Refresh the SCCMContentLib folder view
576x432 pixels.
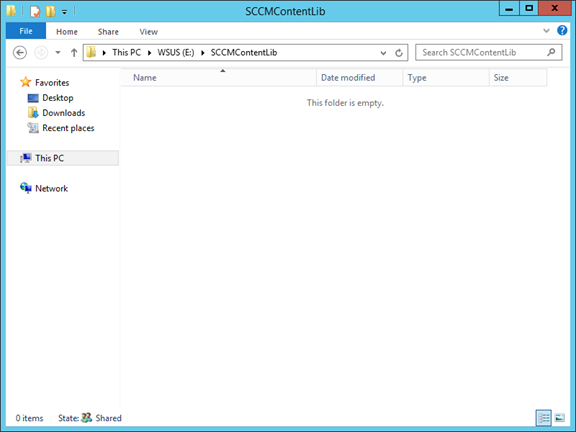(399, 53)
